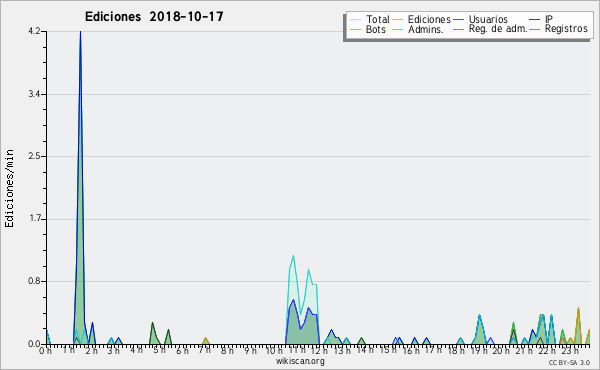Click the 5 h x-axis label
The height and width of the screenshot is (370, 600).
tap(159, 350)
